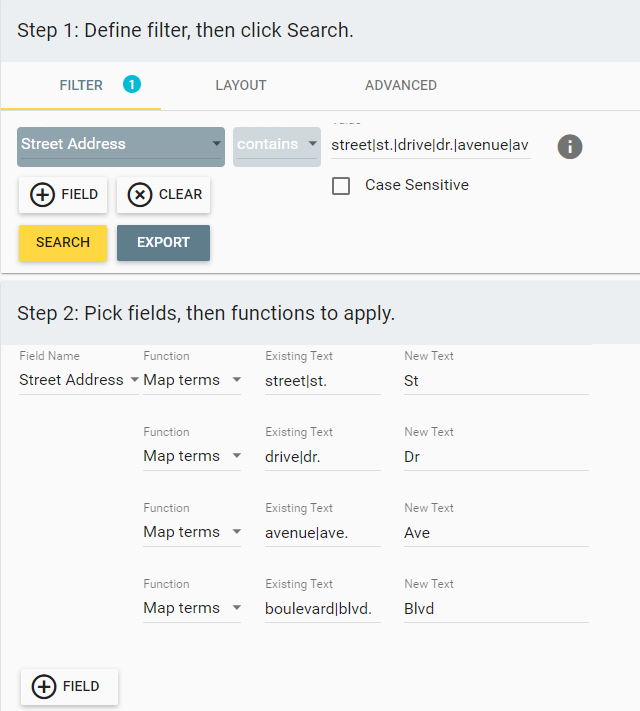Click the EXPORT button
The height and width of the screenshot is (711, 640).
163,243
